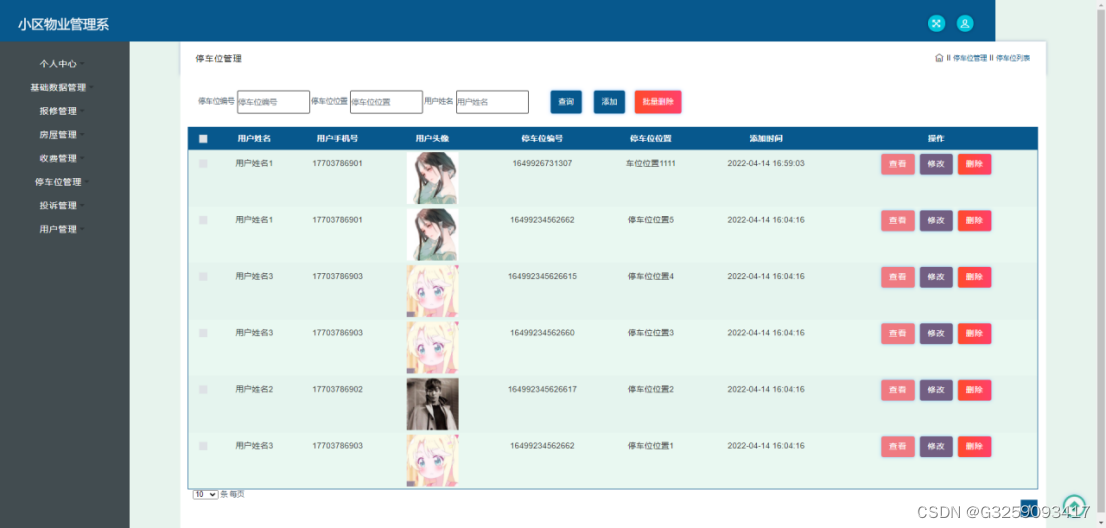Click the 添加时间 column header
This screenshot has height=528, width=1106.
pos(766,139)
